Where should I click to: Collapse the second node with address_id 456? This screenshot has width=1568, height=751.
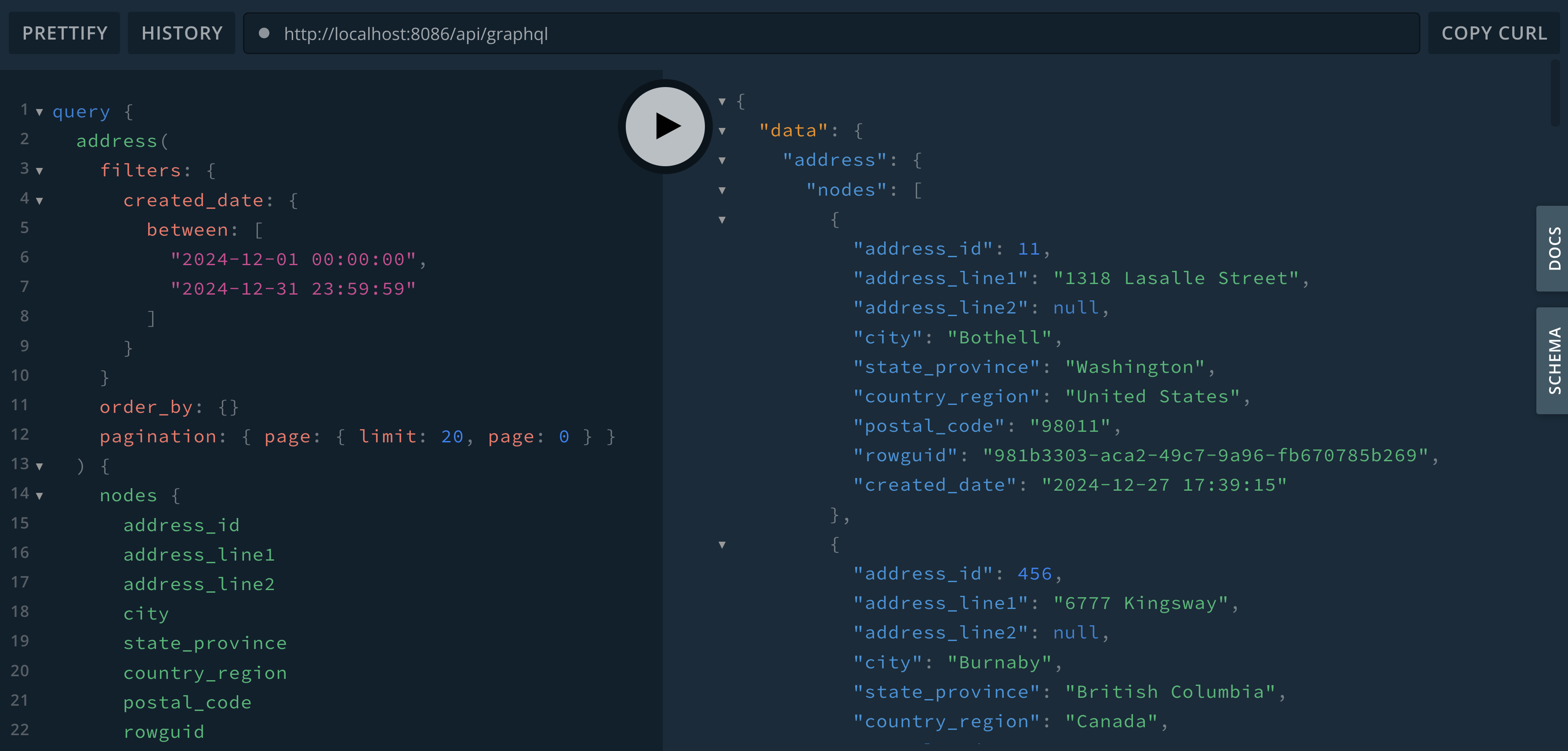tap(722, 545)
